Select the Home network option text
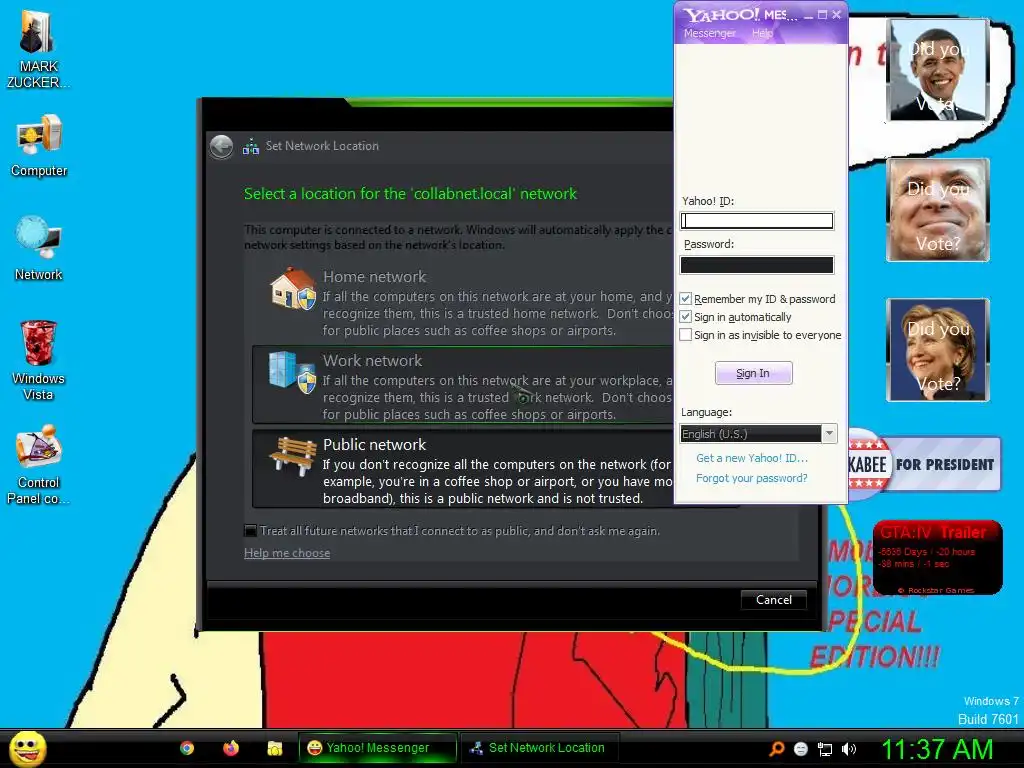Screen dimensions: 1024x768 point(374,276)
